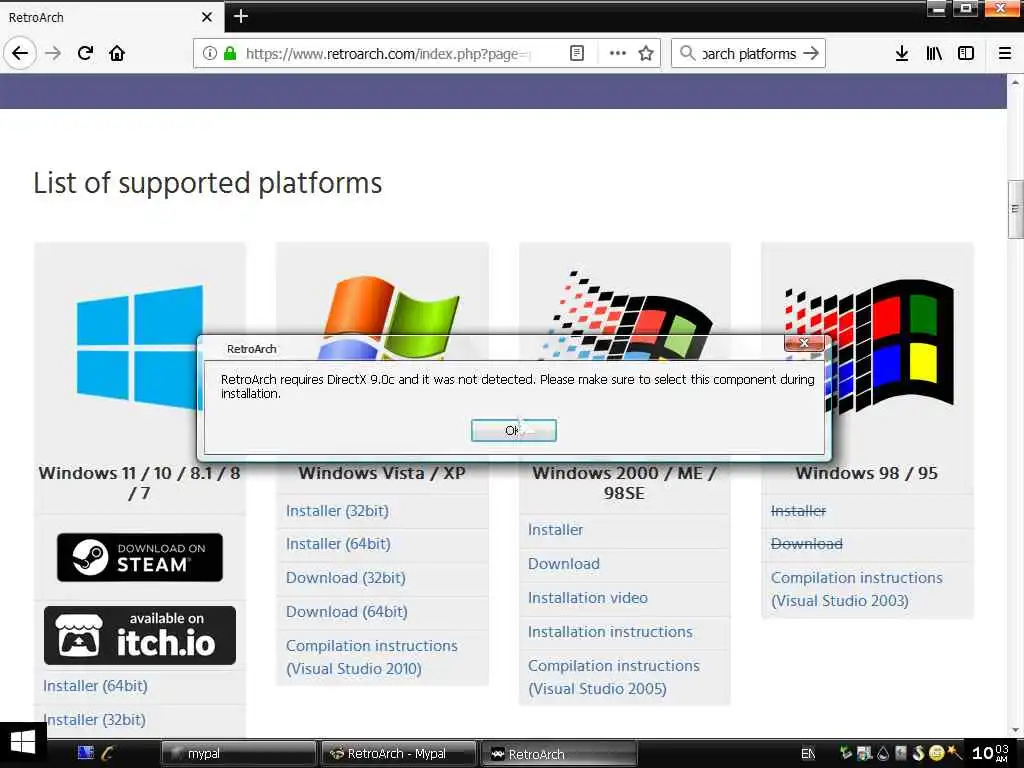Open the library bookshelf icon
This screenshot has height=768, width=1024.
coord(934,53)
